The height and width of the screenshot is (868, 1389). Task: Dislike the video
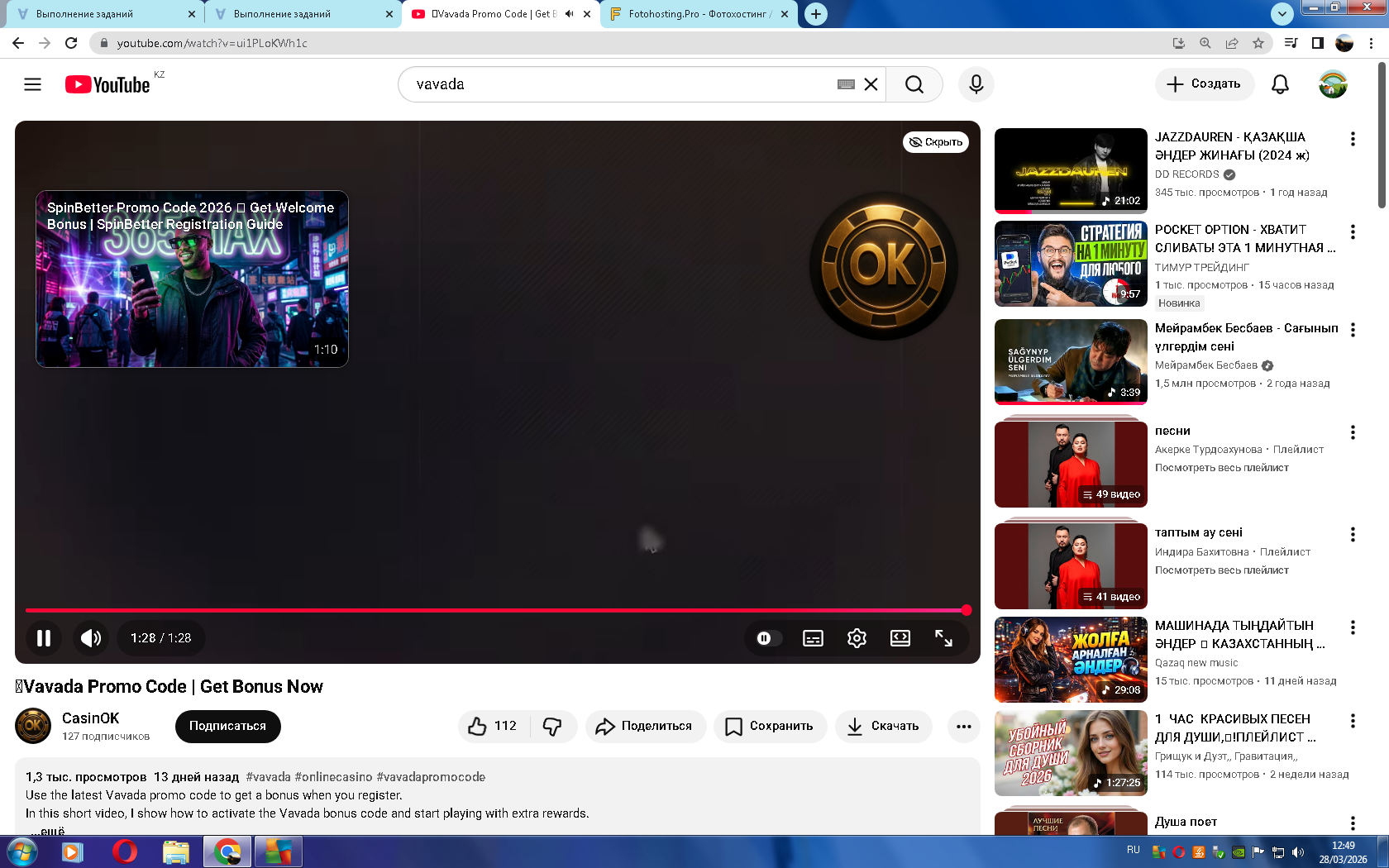click(x=552, y=727)
